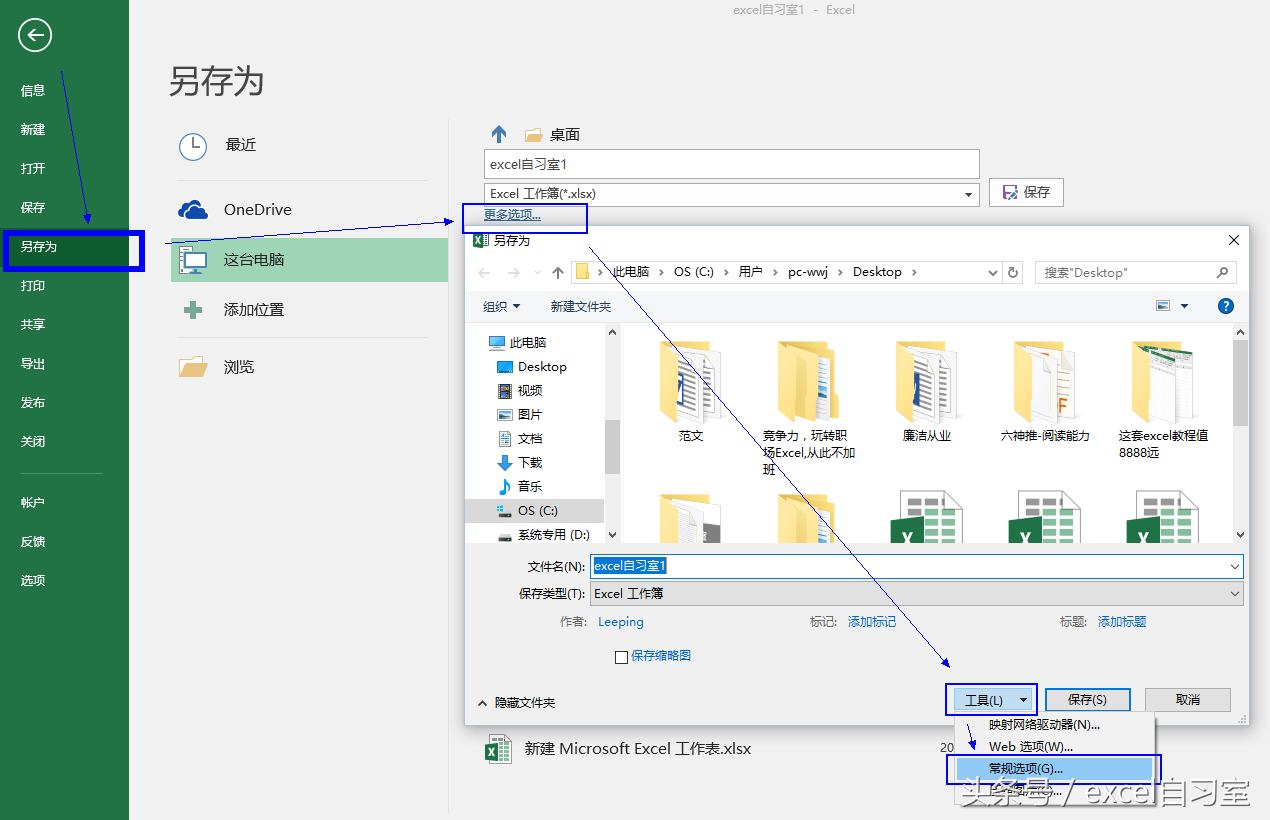Click the forward navigation arrow in dialog
This screenshot has height=820, width=1270.
(512, 272)
